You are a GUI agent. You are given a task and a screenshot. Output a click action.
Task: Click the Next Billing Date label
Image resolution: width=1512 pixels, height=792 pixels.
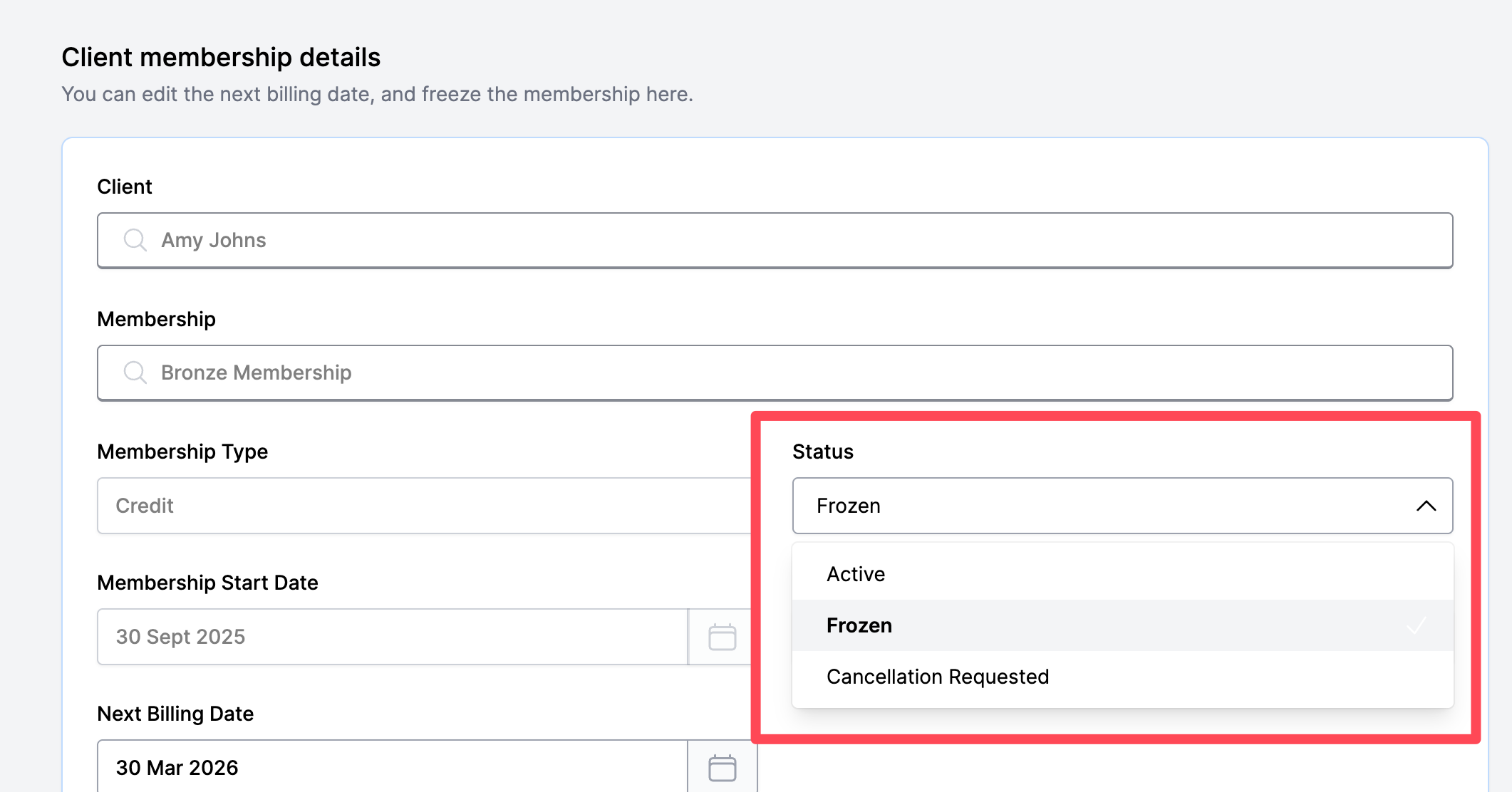[x=175, y=714]
